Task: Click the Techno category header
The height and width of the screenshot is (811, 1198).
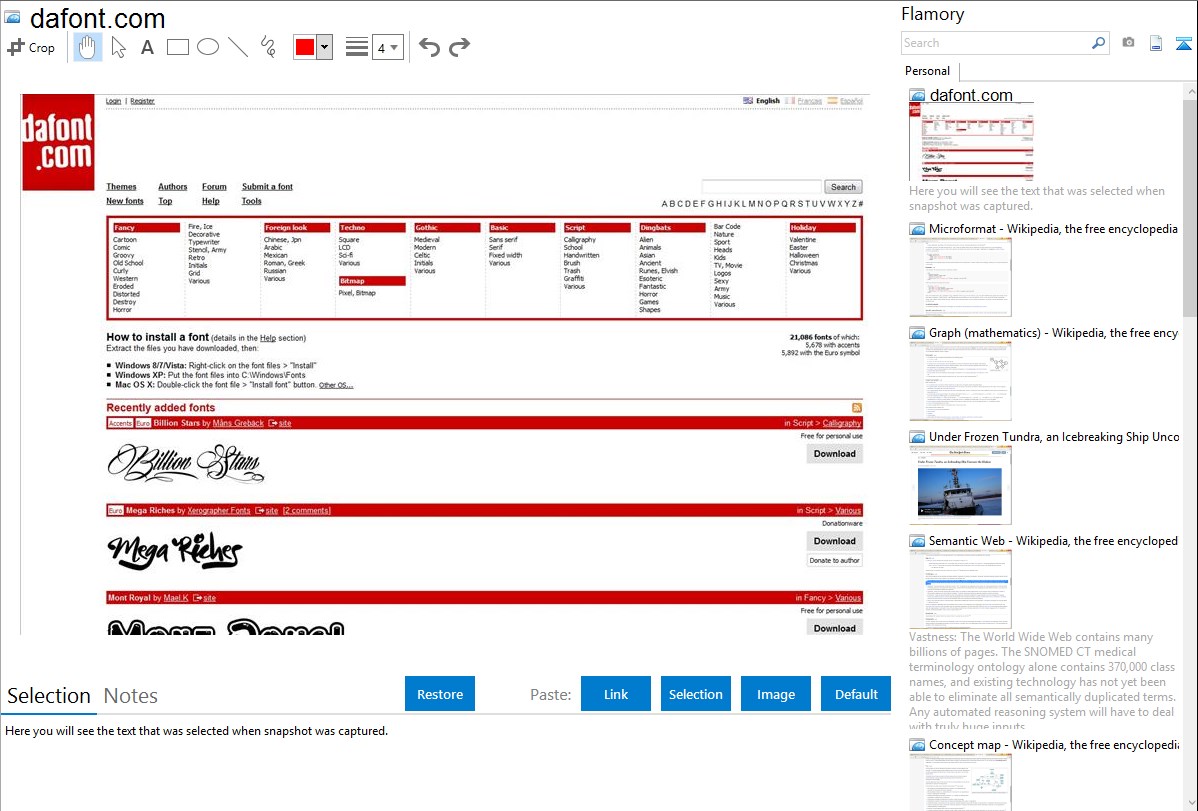Action: pyautogui.click(x=371, y=228)
